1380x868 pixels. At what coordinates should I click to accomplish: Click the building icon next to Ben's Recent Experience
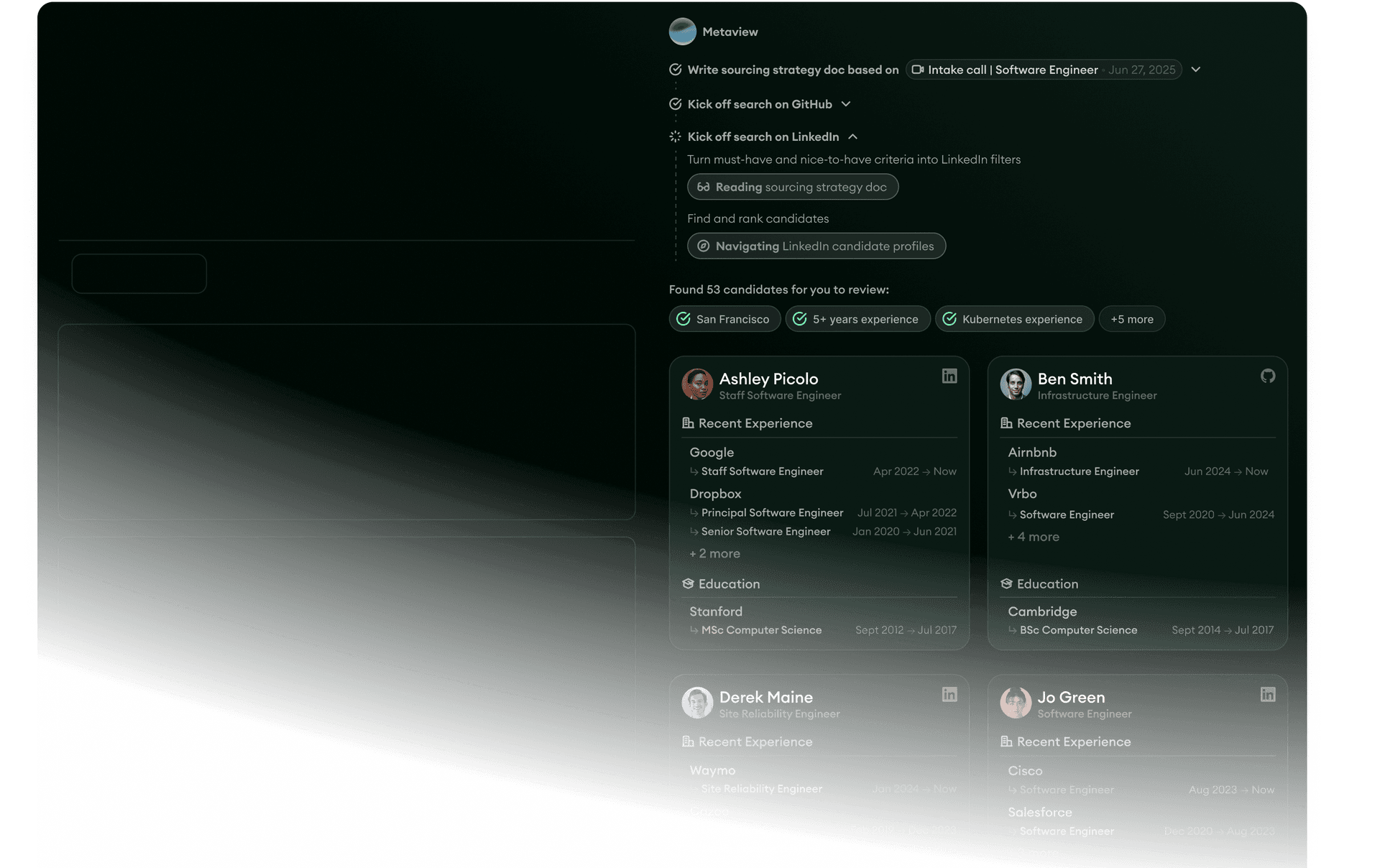[x=1006, y=423]
